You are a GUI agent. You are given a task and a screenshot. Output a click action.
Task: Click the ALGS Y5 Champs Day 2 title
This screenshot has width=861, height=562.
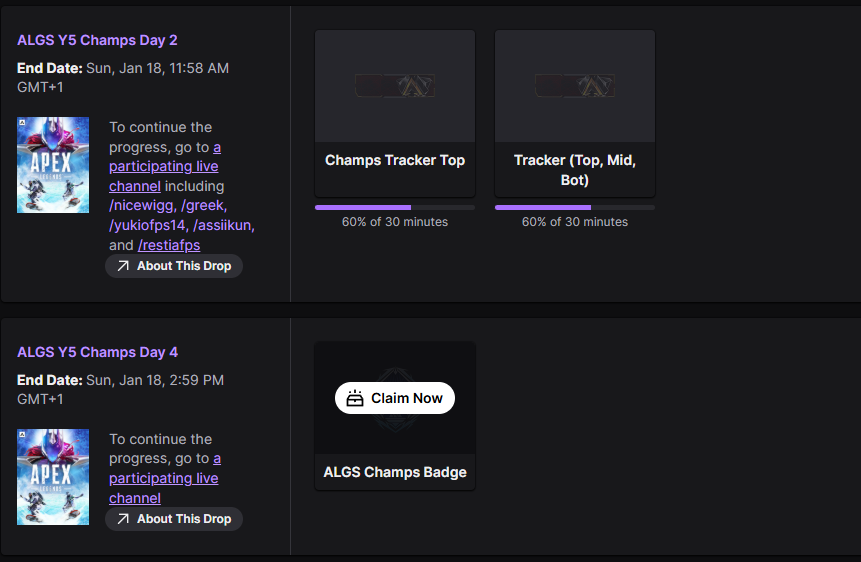pyautogui.click(x=97, y=40)
